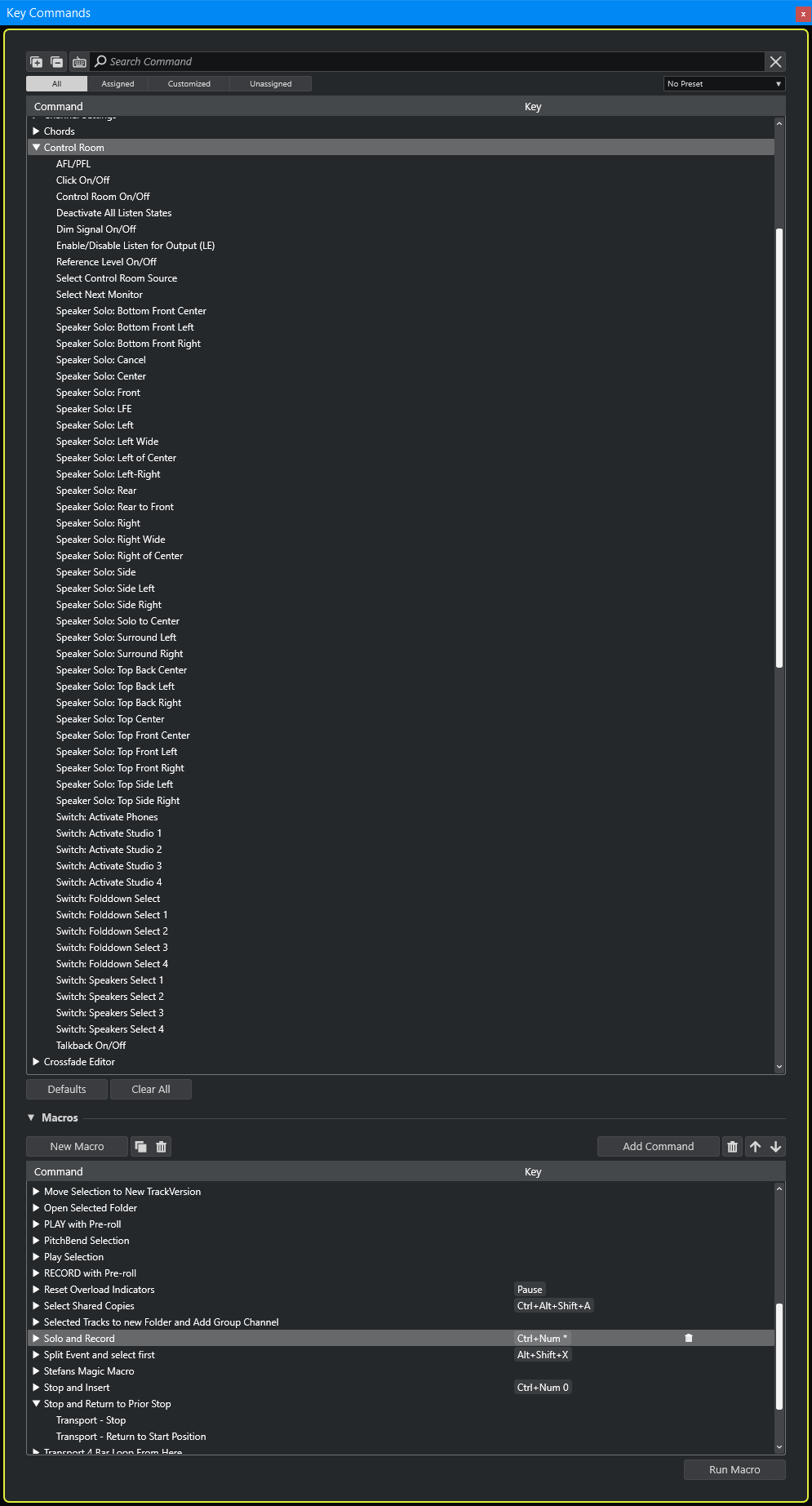The height and width of the screenshot is (1506, 812).
Task: Move the macro command up
Action: (x=755, y=1147)
